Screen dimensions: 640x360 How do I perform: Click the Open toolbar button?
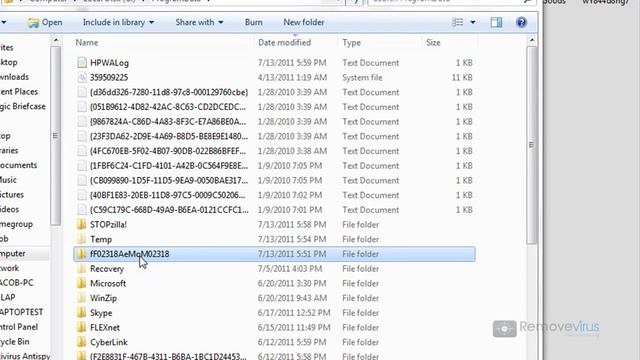[x=45, y=22]
